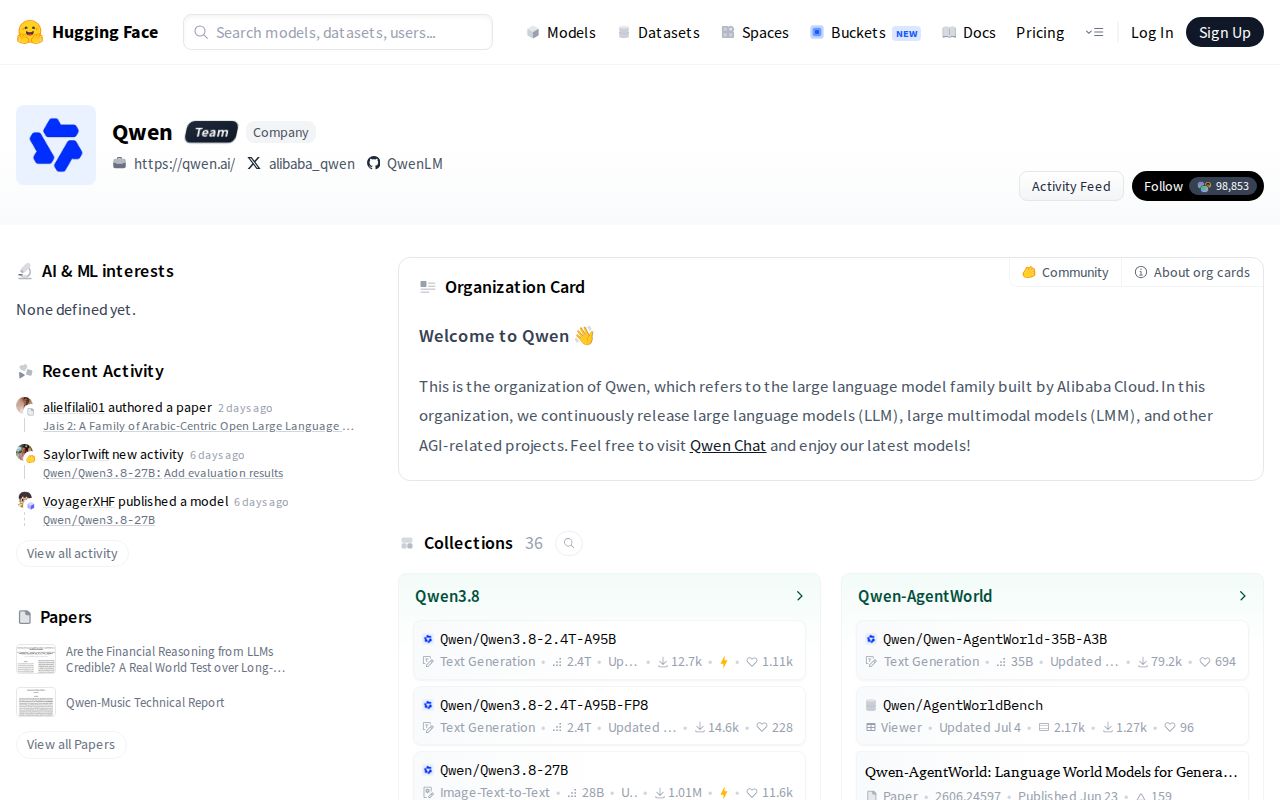Screen dimensions: 1280x800
Task: Click the lightning bolt on the Qwen3.8-27B card
Action: click(724, 793)
